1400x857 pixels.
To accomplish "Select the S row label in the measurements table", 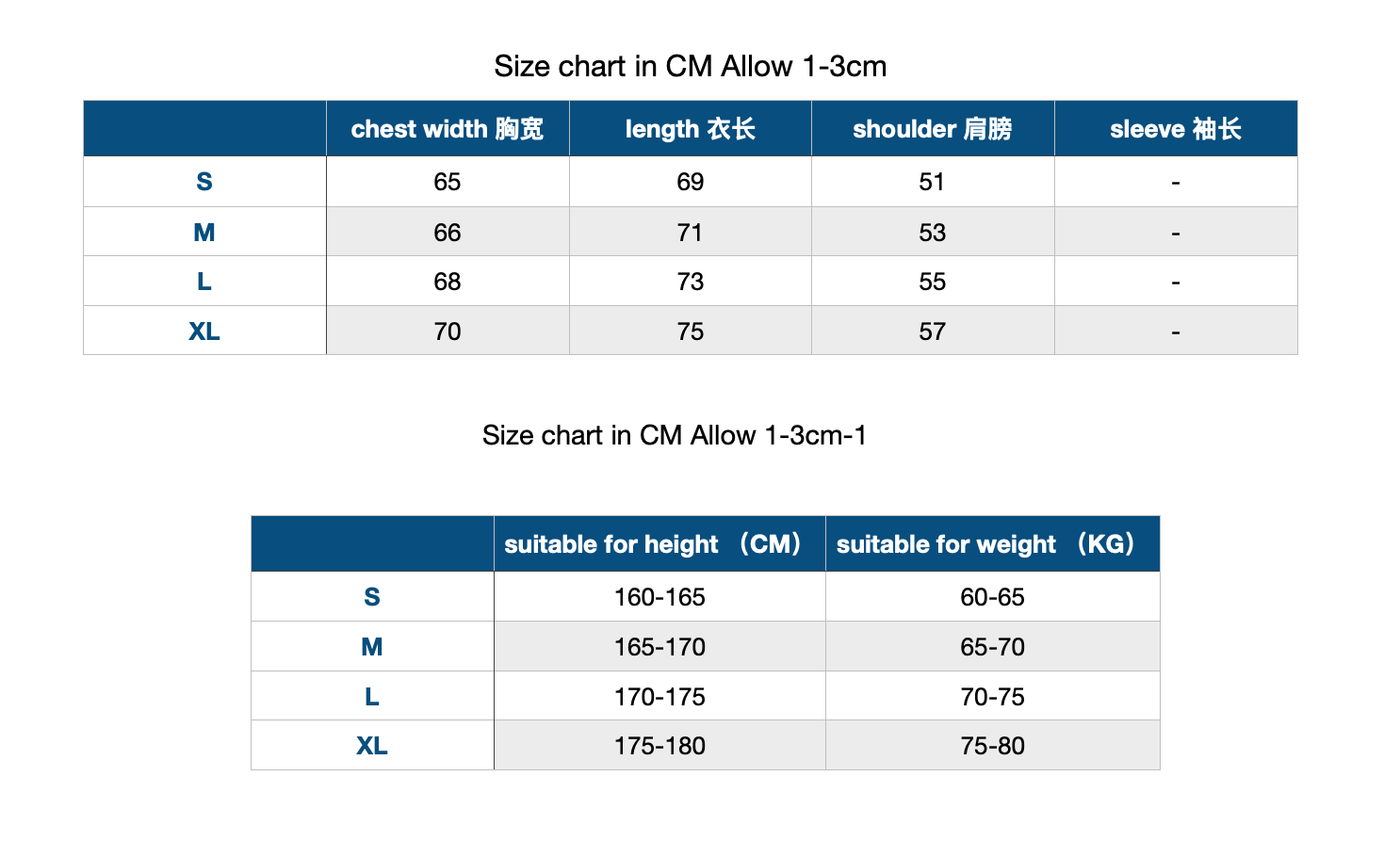I will tap(204, 182).
